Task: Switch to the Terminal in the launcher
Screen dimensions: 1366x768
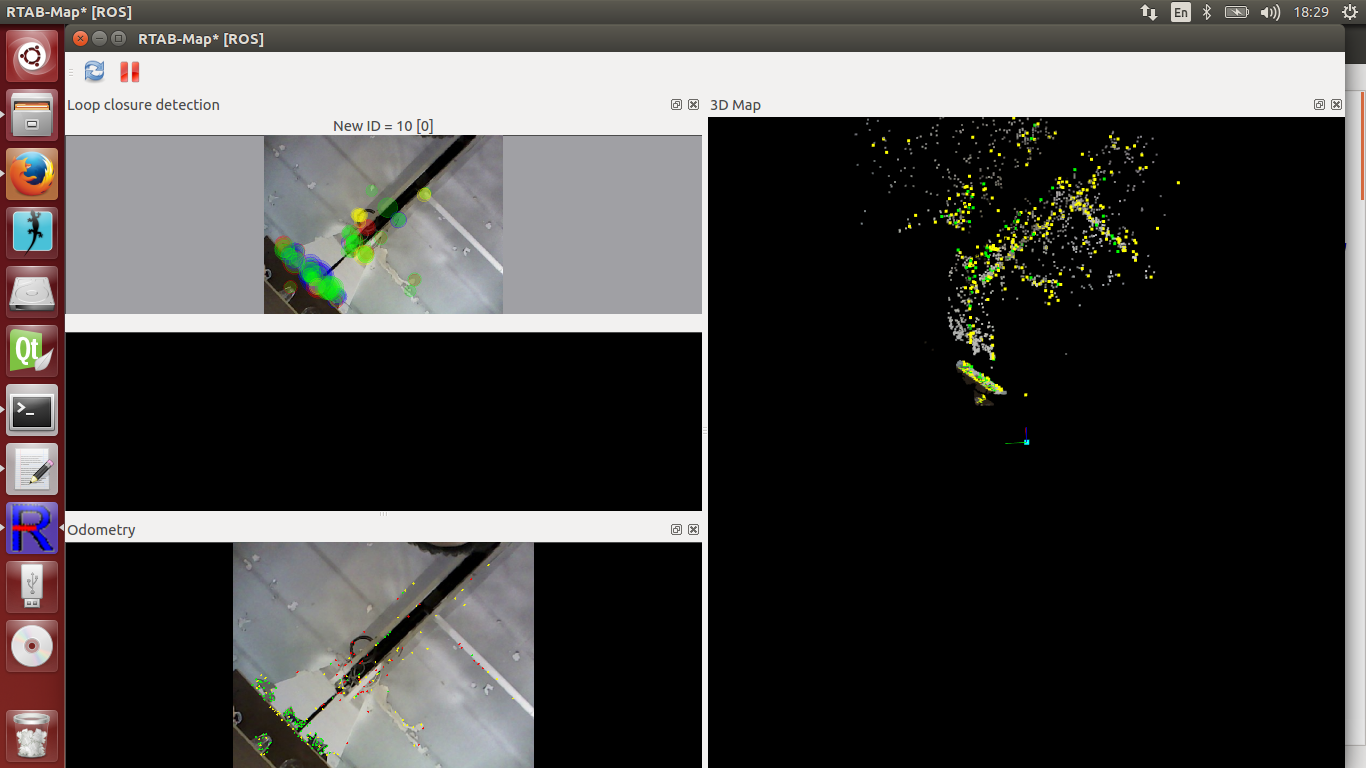Action: coord(32,410)
